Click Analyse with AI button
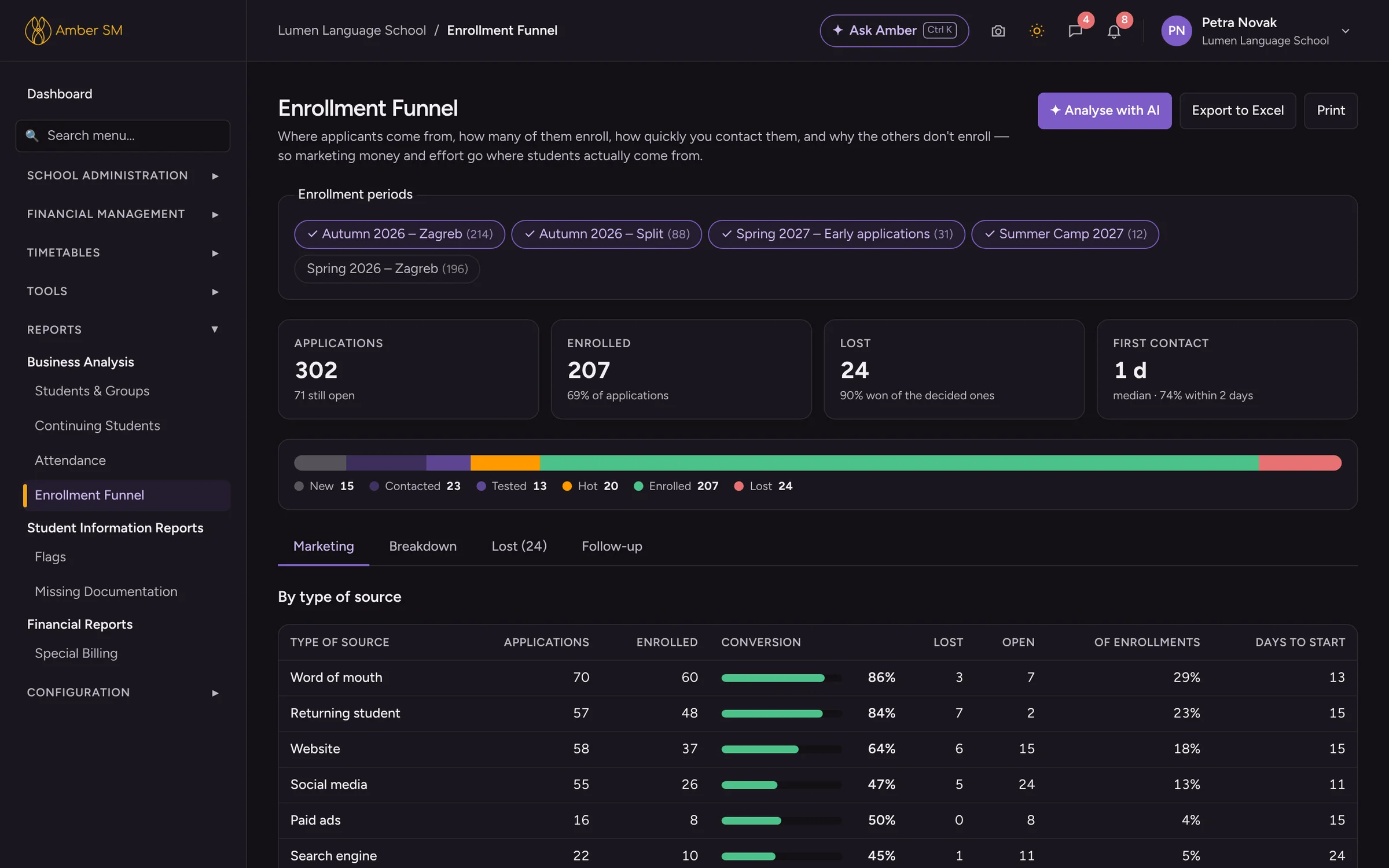This screenshot has height=868, width=1389. [1104, 111]
